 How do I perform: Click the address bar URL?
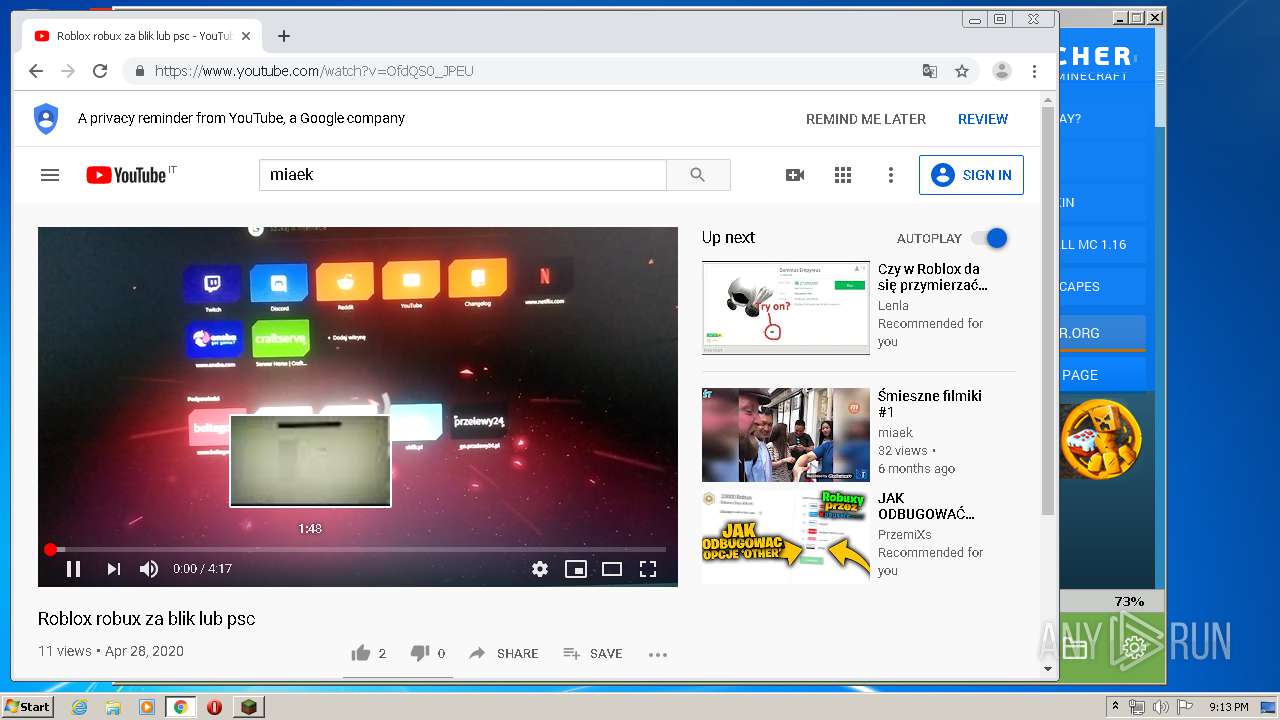(x=314, y=71)
